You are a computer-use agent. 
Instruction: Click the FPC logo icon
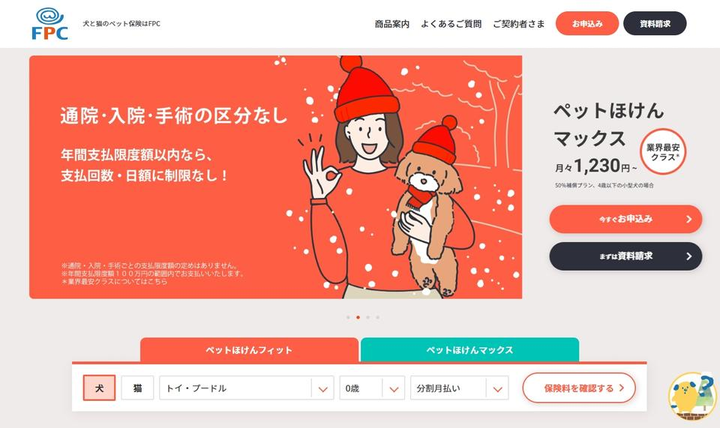point(50,24)
